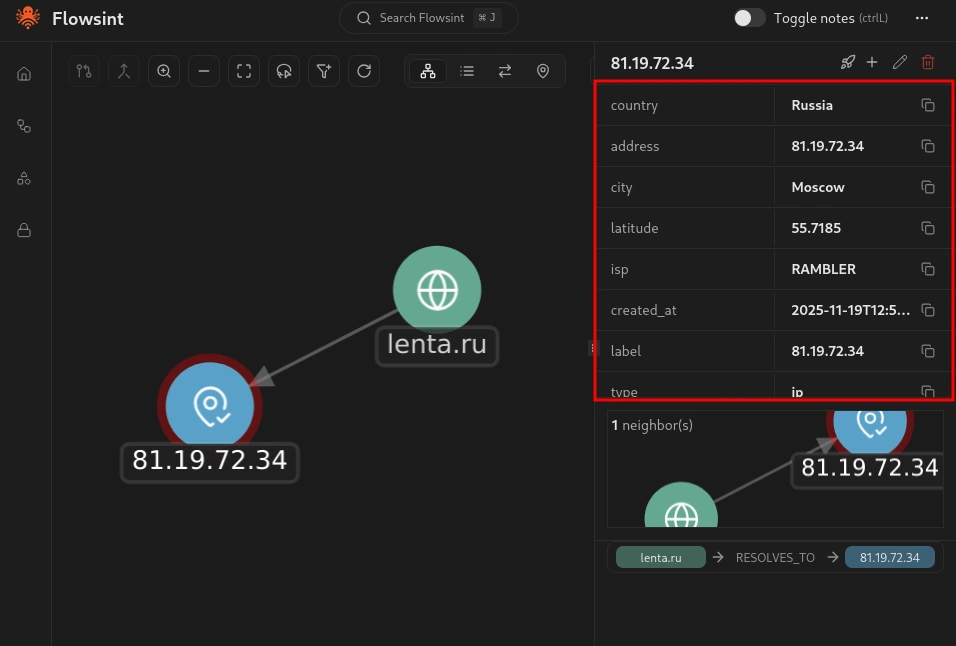Open the lock icon in left sidebar

pyautogui.click(x=24, y=230)
